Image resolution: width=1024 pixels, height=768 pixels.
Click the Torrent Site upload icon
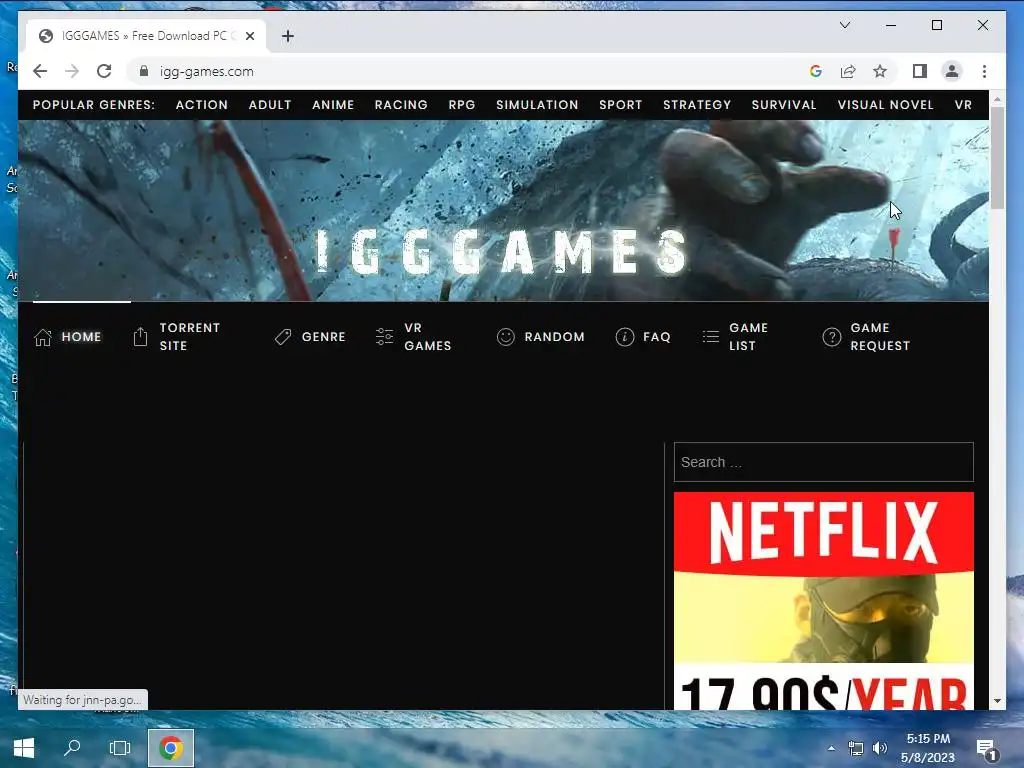click(x=140, y=337)
